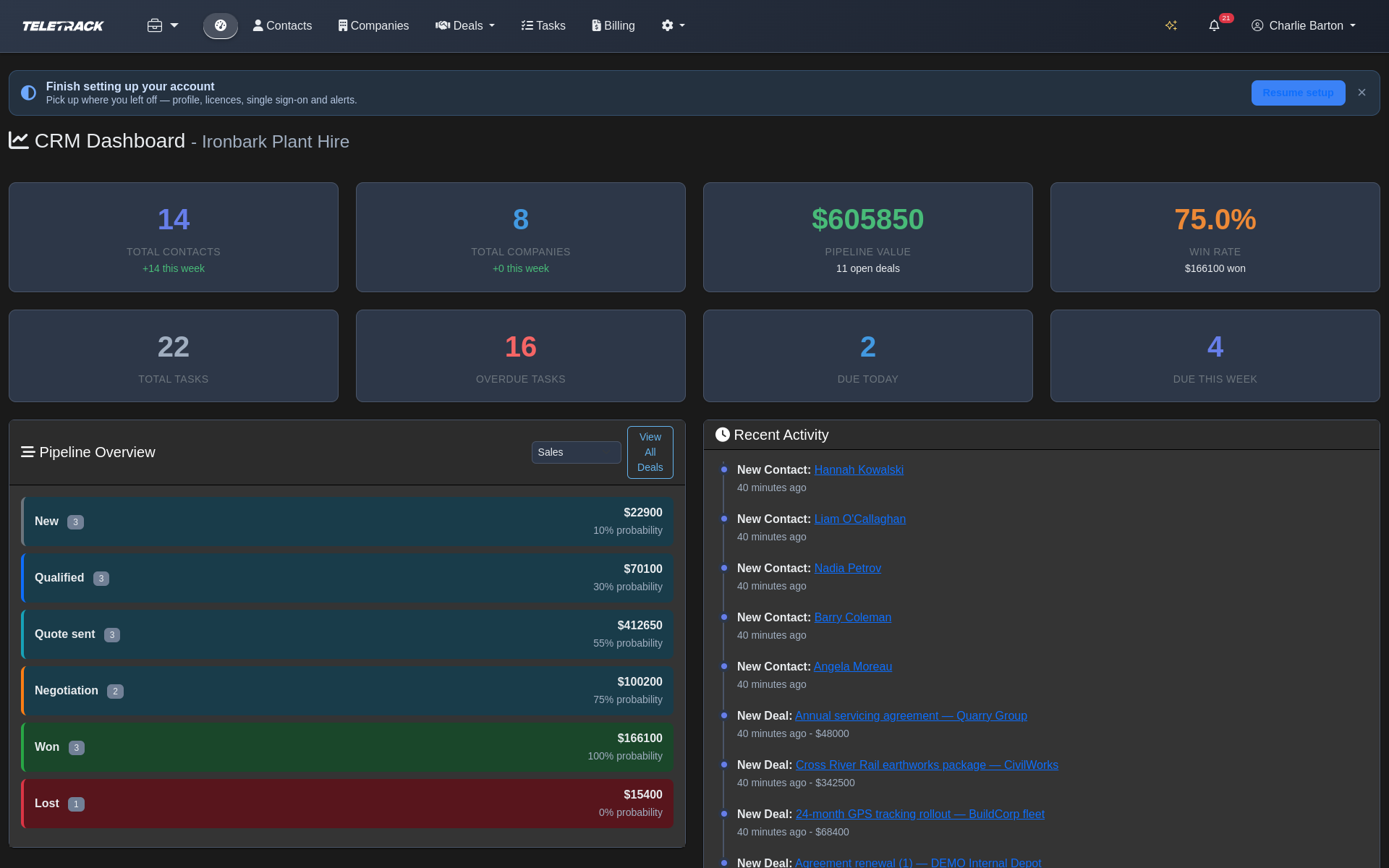Click the CRM Dashboard chart icon
The height and width of the screenshot is (868, 1389).
pyautogui.click(x=19, y=140)
